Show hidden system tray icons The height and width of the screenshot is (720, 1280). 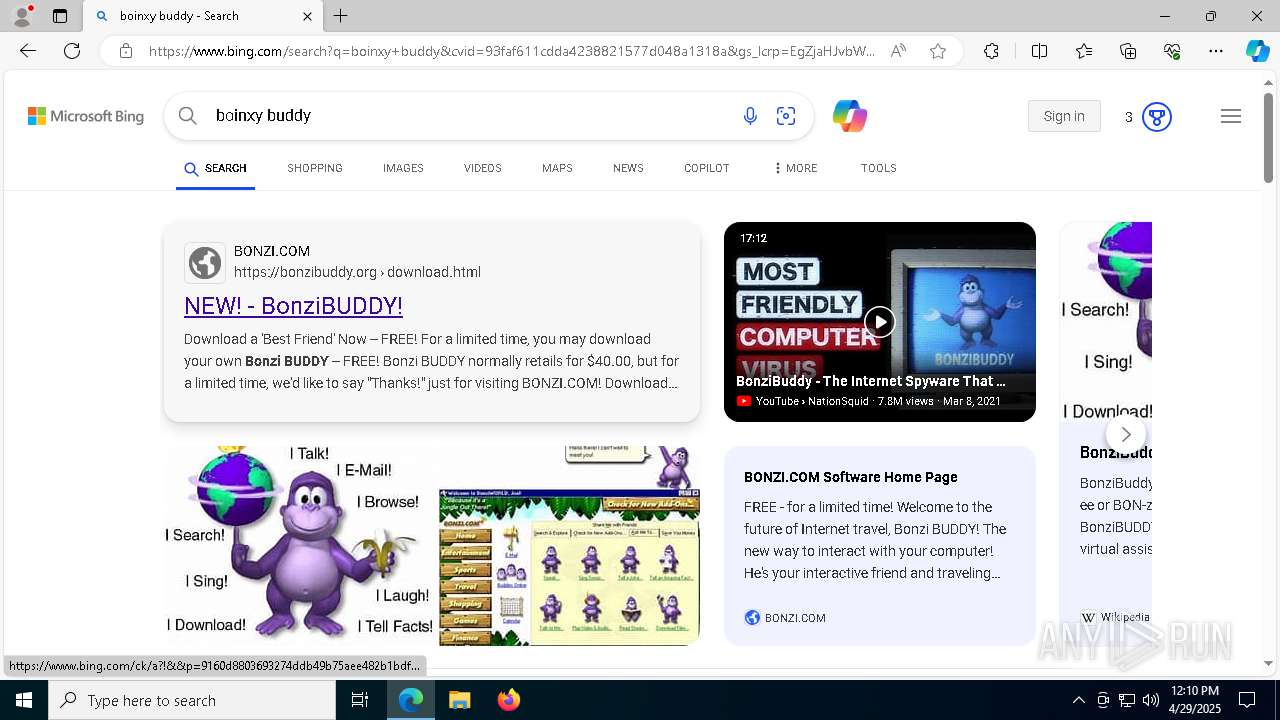(1078, 700)
